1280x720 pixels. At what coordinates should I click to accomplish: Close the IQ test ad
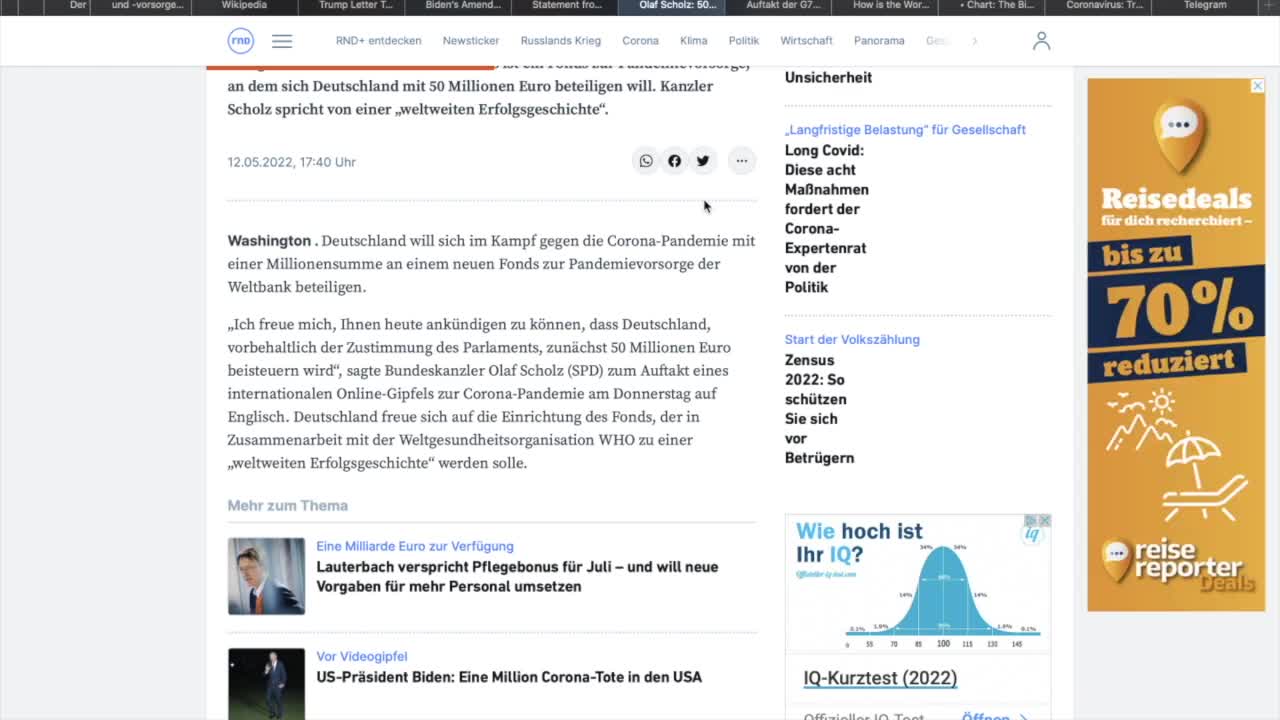[1045, 521]
